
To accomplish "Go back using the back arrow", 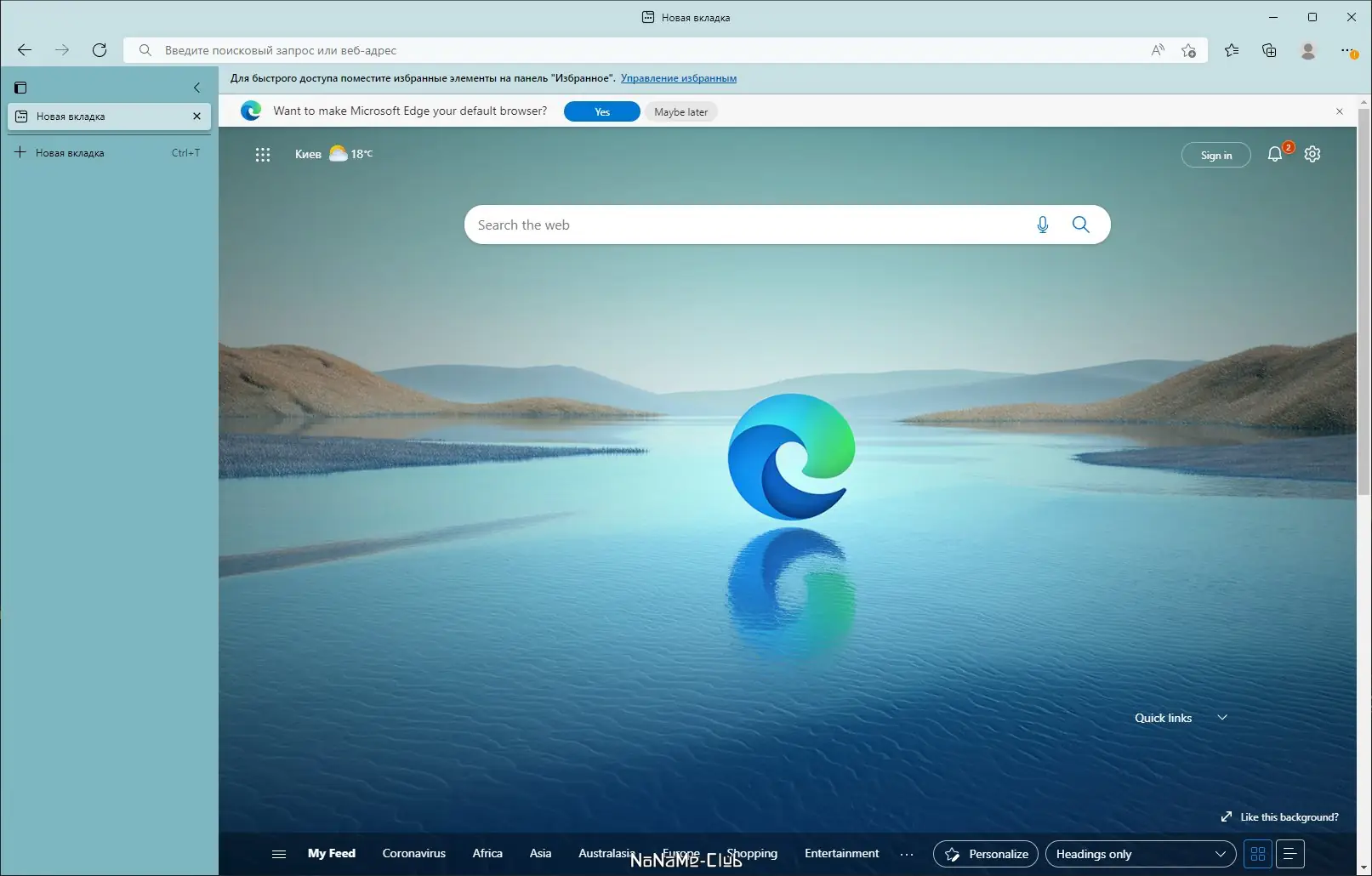I will click(x=25, y=50).
